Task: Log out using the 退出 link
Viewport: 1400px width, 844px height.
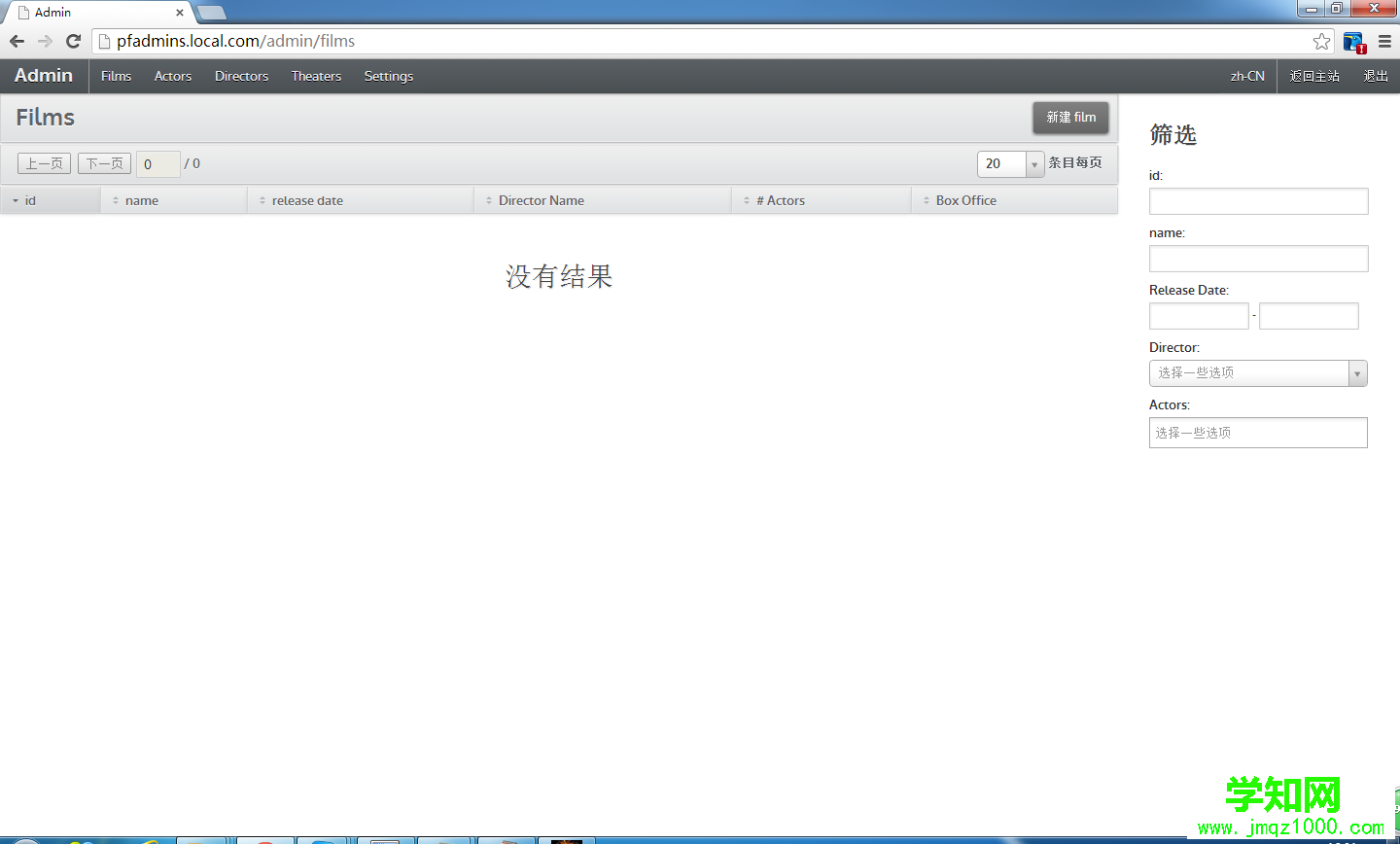Action: pyautogui.click(x=1376, y=76)
